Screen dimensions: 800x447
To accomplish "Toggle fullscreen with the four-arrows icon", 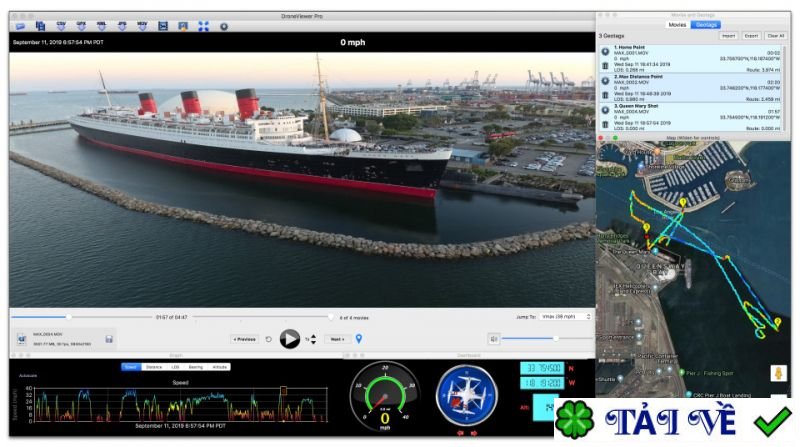I will coord(203,26).
